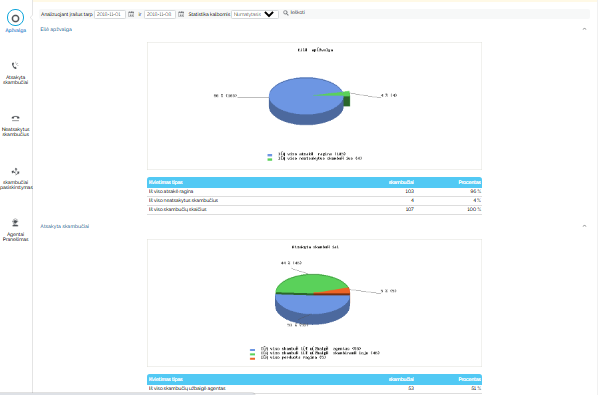The height and width of the screenshot is (395, 598).
Task: Click blue legend swatch in first chart
Action: click(x=270, y=155)
